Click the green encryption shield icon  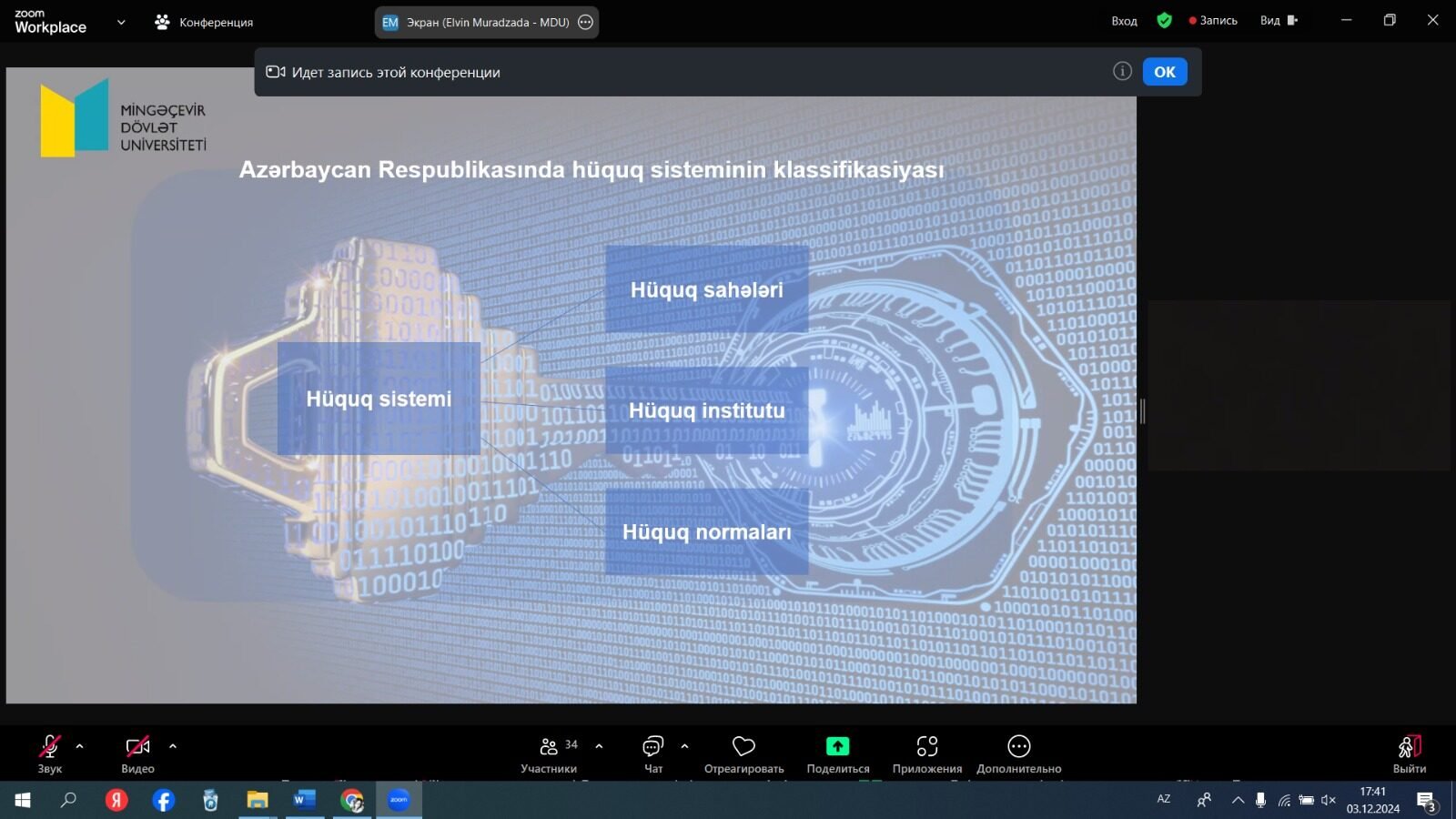(x=1164, y=20)
